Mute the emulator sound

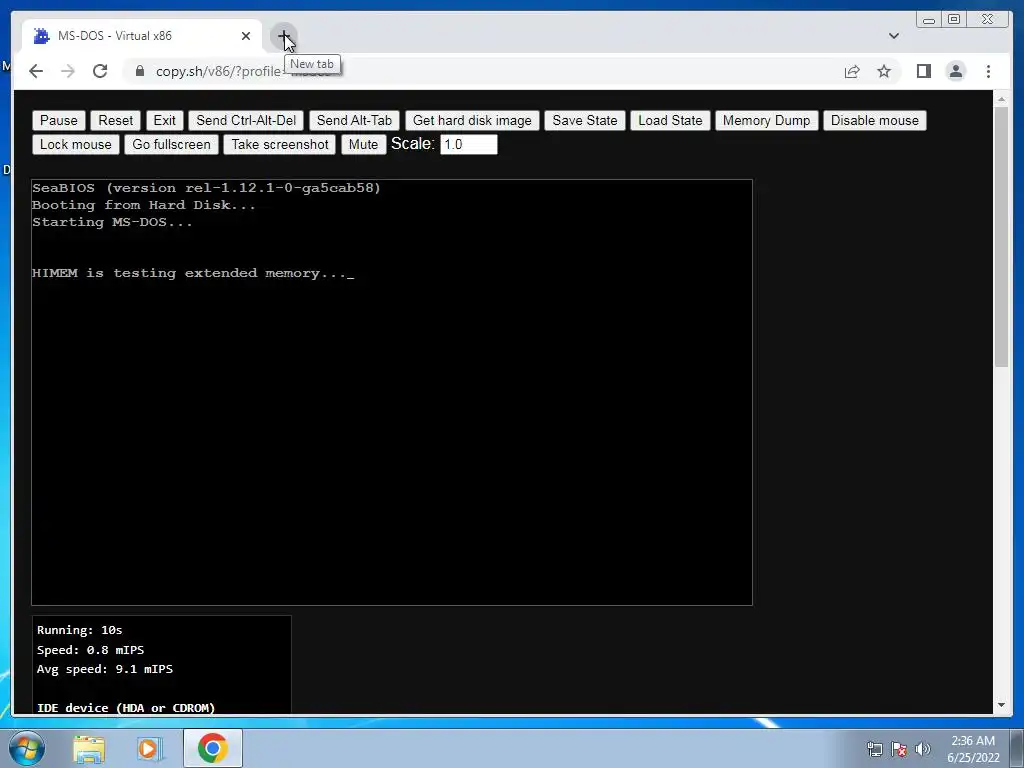[x=363, y=144]
